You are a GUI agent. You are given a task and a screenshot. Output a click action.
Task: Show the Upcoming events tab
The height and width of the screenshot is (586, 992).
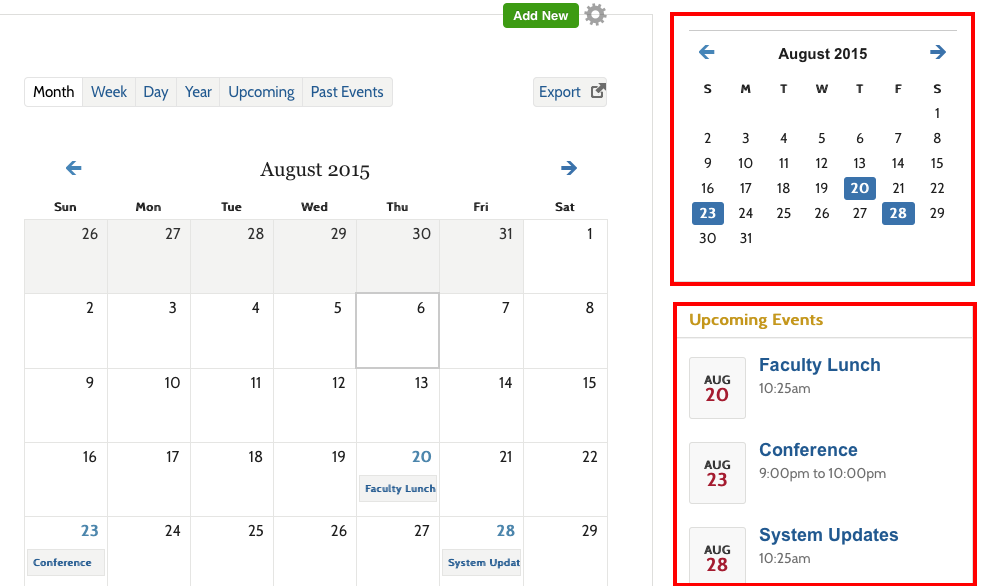tap(261, 92)
